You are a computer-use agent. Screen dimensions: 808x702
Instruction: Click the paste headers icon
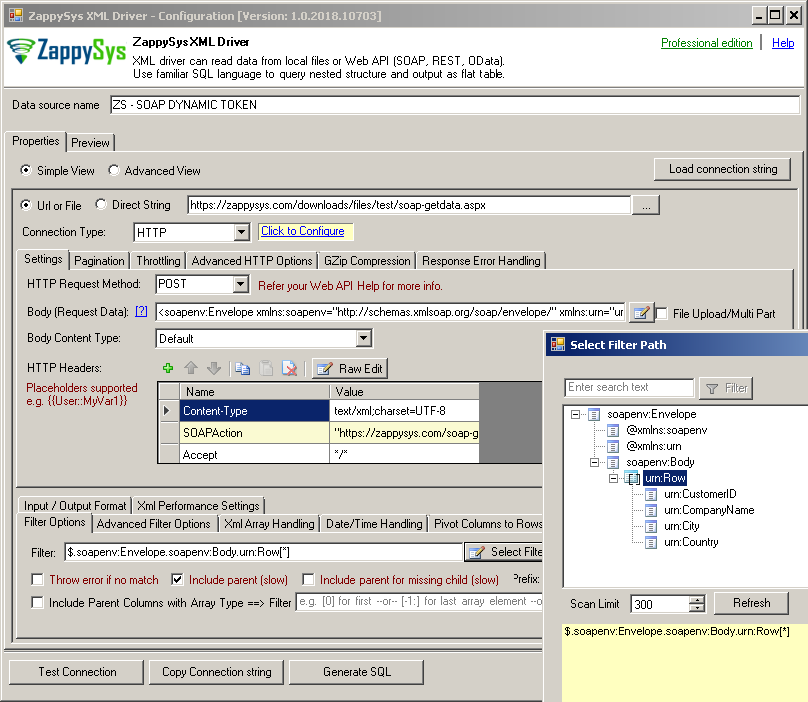[x=266, y=368]
